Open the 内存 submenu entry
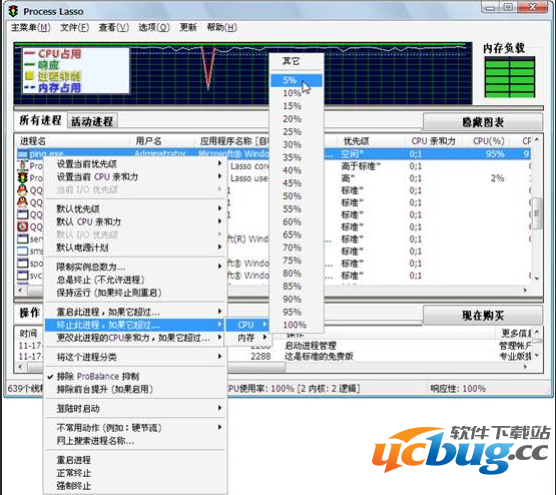This screenshot has width=556, height=495. 248,338
